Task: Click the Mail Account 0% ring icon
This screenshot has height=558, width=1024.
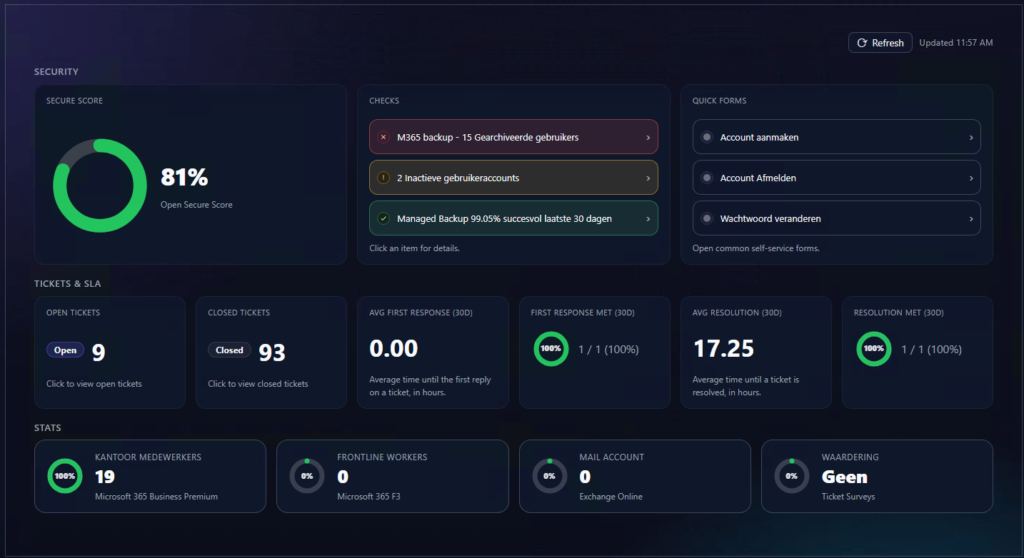Action: point(549,476)
